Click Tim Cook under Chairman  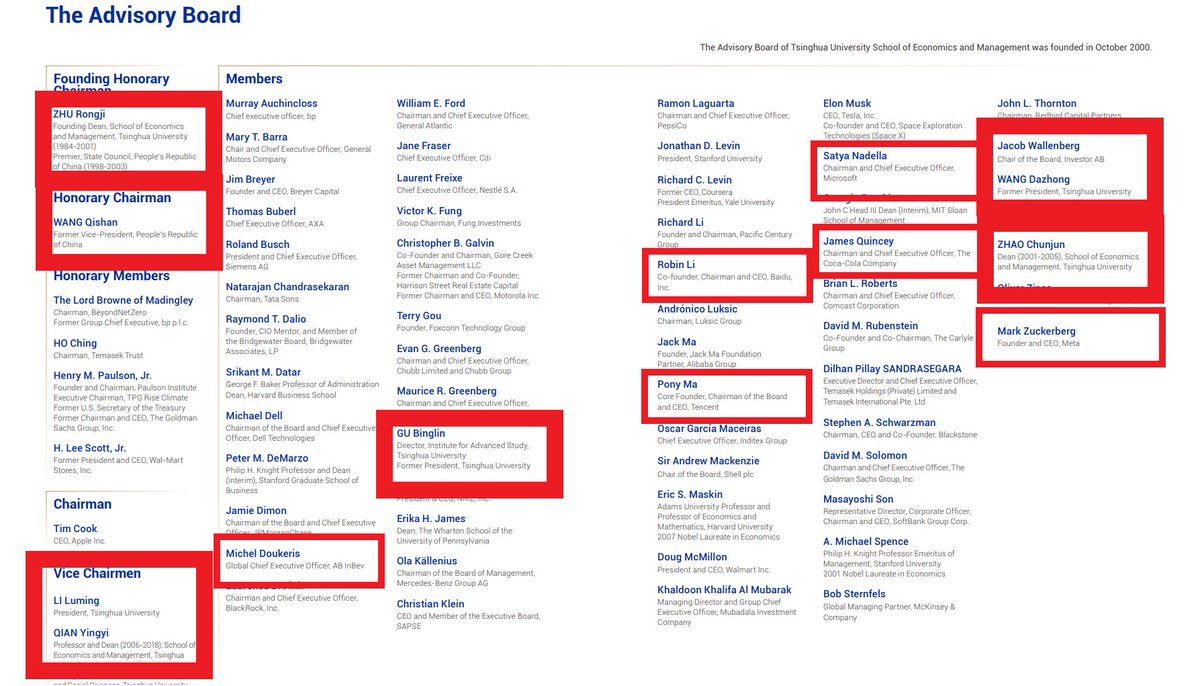click(x=75, y=529)
